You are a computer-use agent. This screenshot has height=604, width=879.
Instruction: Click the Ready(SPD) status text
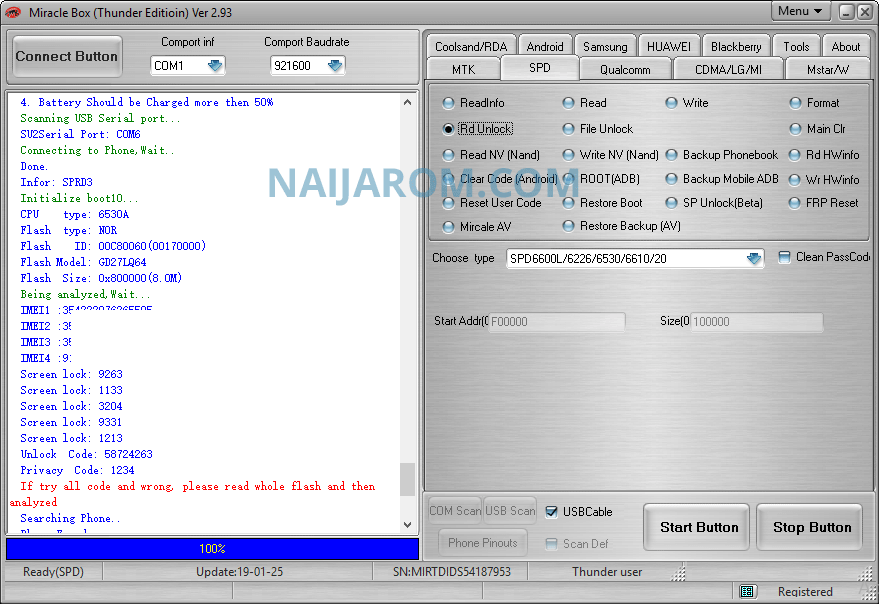tap(53, 572)
